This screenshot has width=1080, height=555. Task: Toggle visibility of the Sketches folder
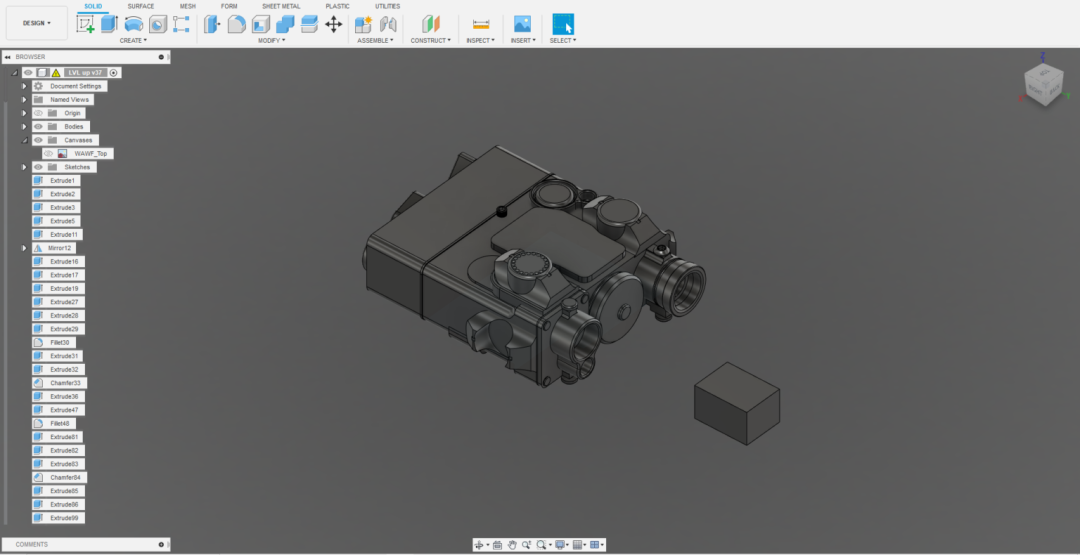39,167
